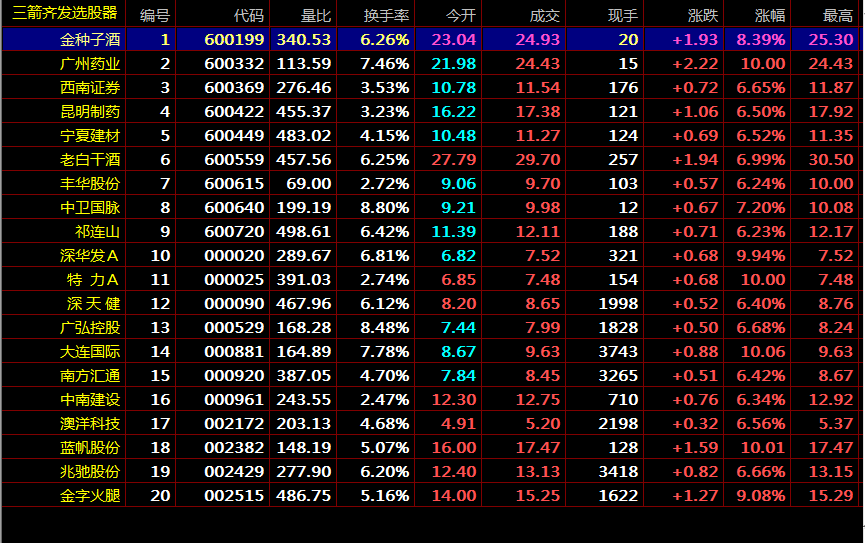865x543 pixels.
Task: Select stock 深华发A
Action: 89,255
